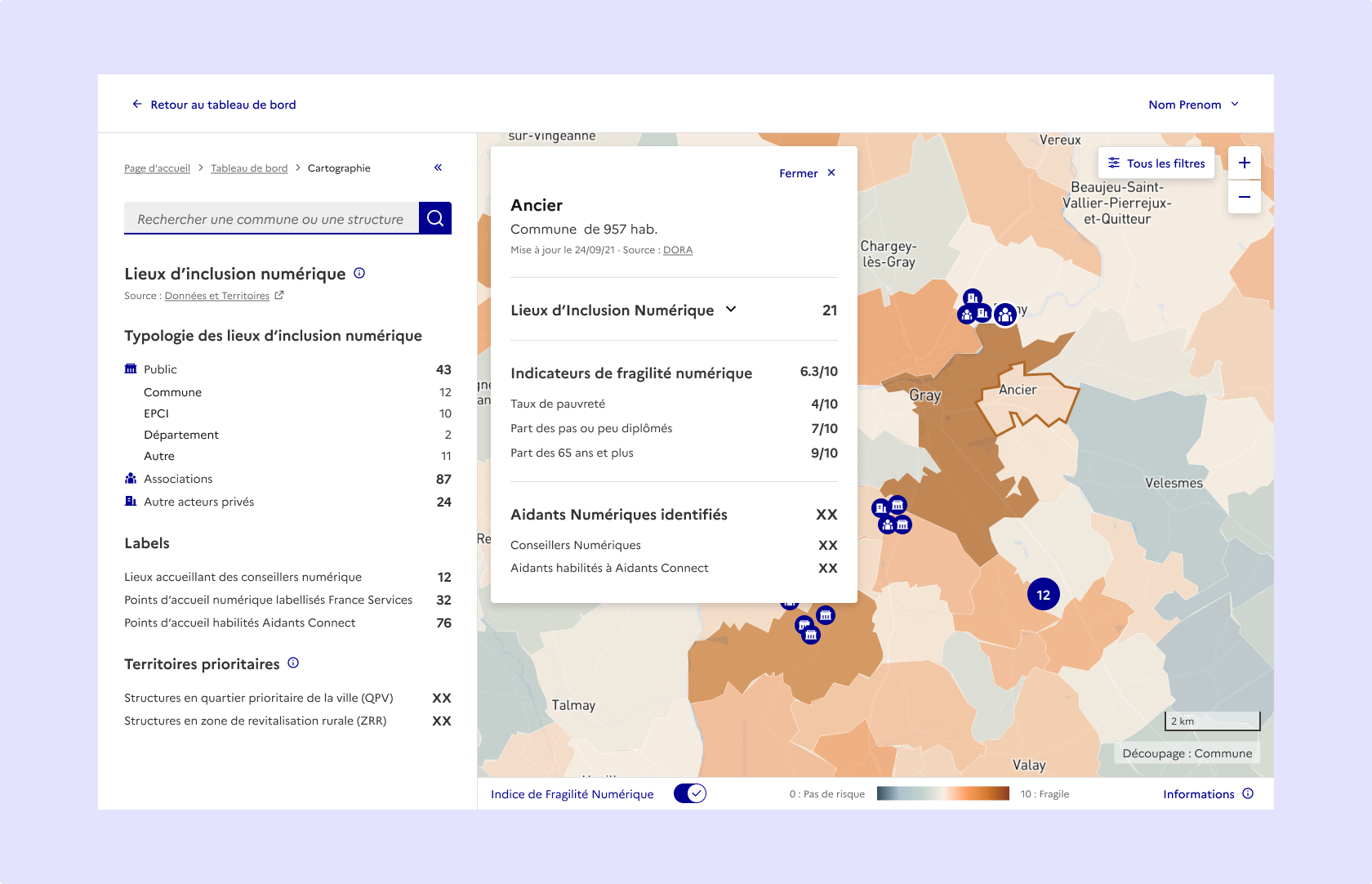Expand Lieux d'Inclusion Numérique section
Image resolution: width=1372 pixels, height=884 pixels.
click(x=731, y=310)
